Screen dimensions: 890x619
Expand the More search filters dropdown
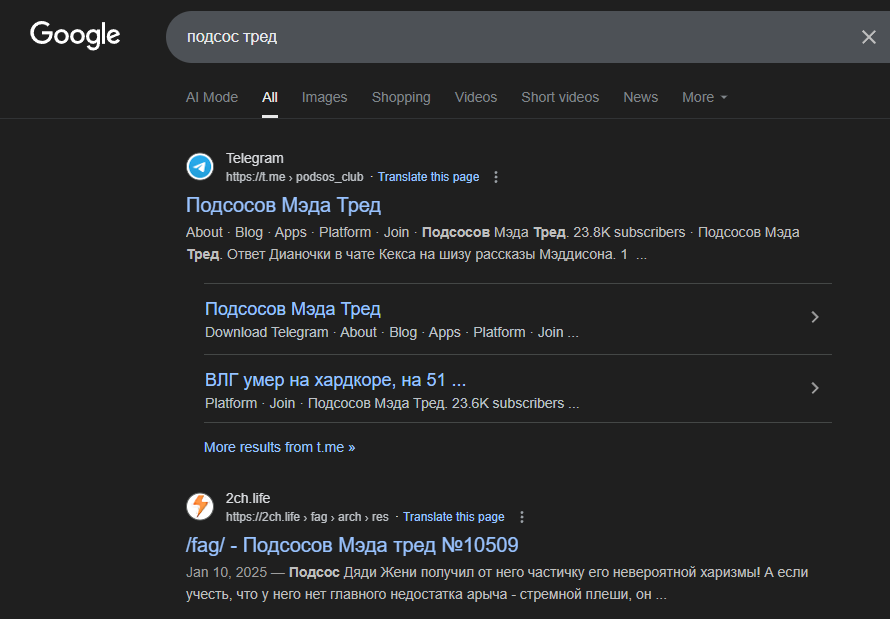704,97
